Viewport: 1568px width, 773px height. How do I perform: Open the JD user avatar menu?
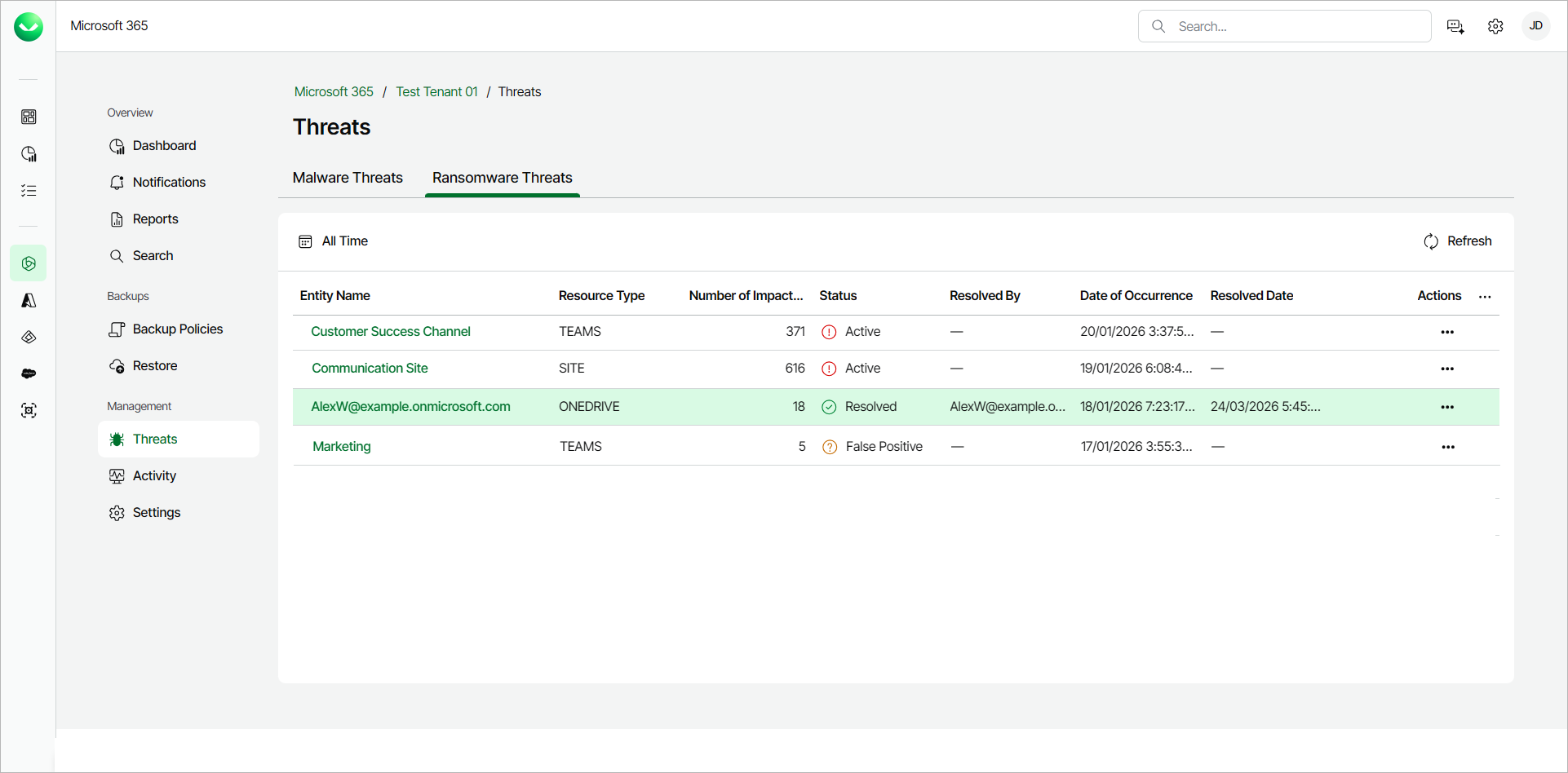1536,26
